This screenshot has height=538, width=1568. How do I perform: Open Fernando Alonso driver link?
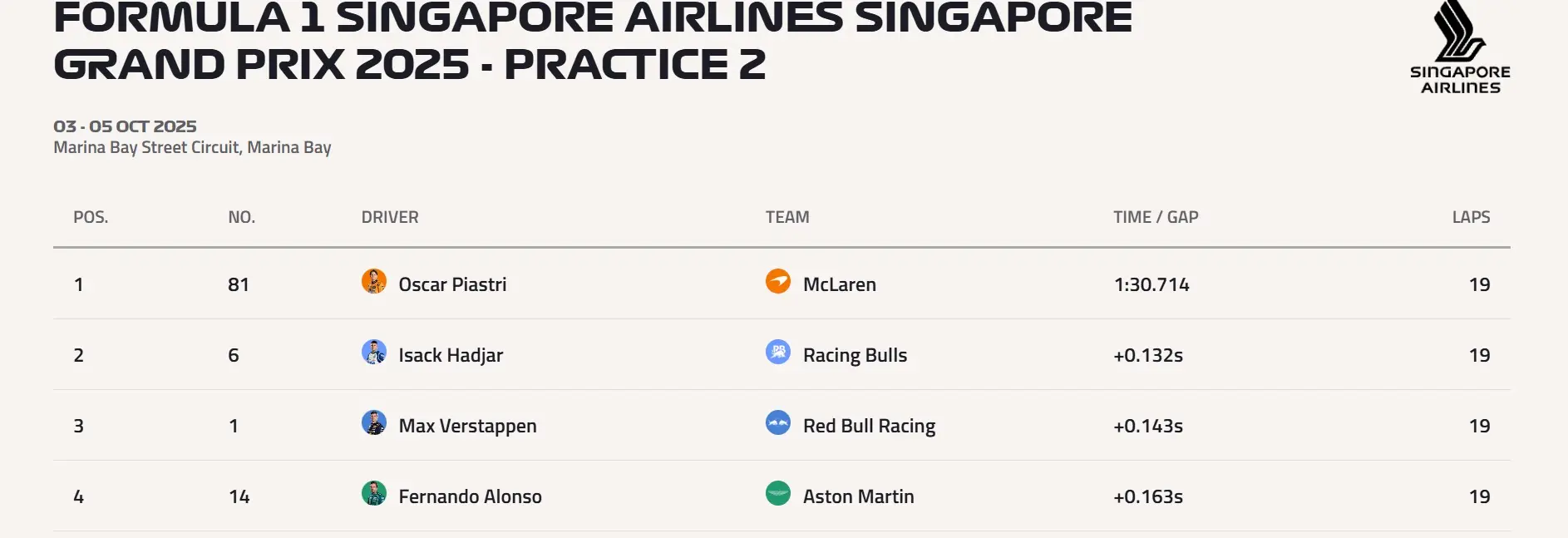[470, 496]
